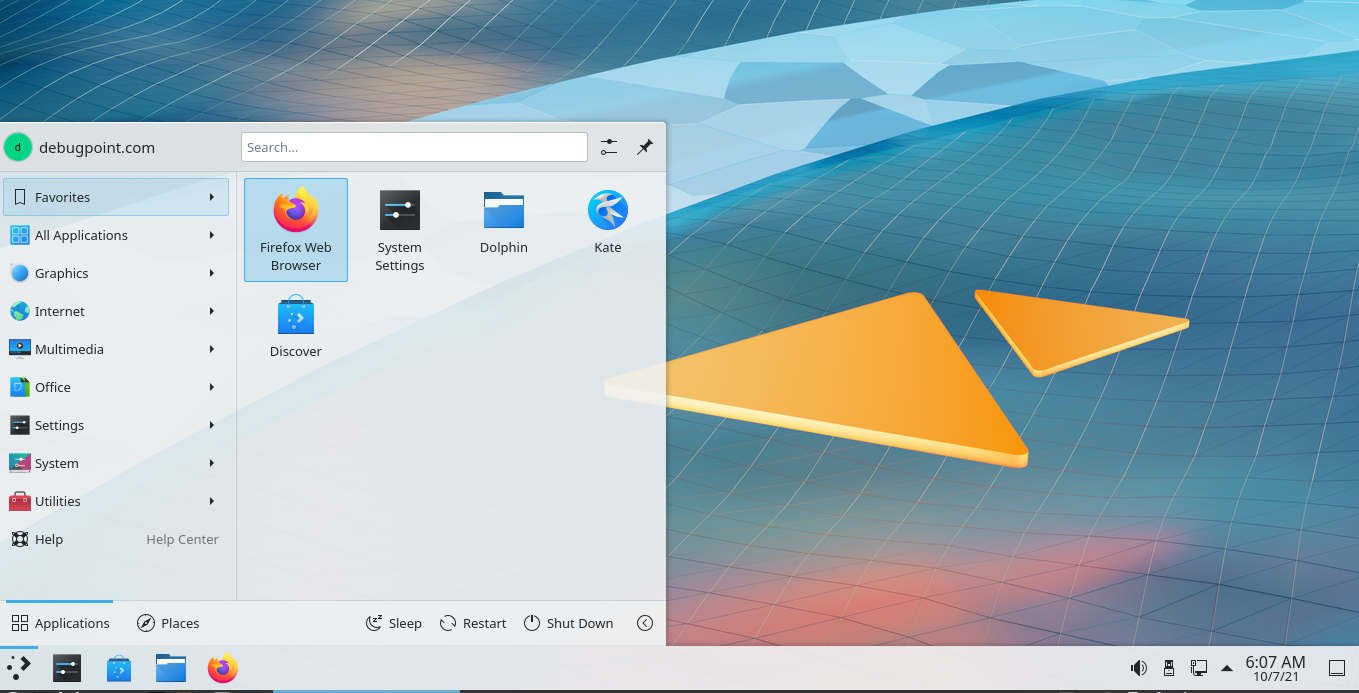The height and width of the screenshot is (693, 1359).
Task: Click the KDE application launcher taskbar icon
Action: pyautogui.click(x=18, y=667)
